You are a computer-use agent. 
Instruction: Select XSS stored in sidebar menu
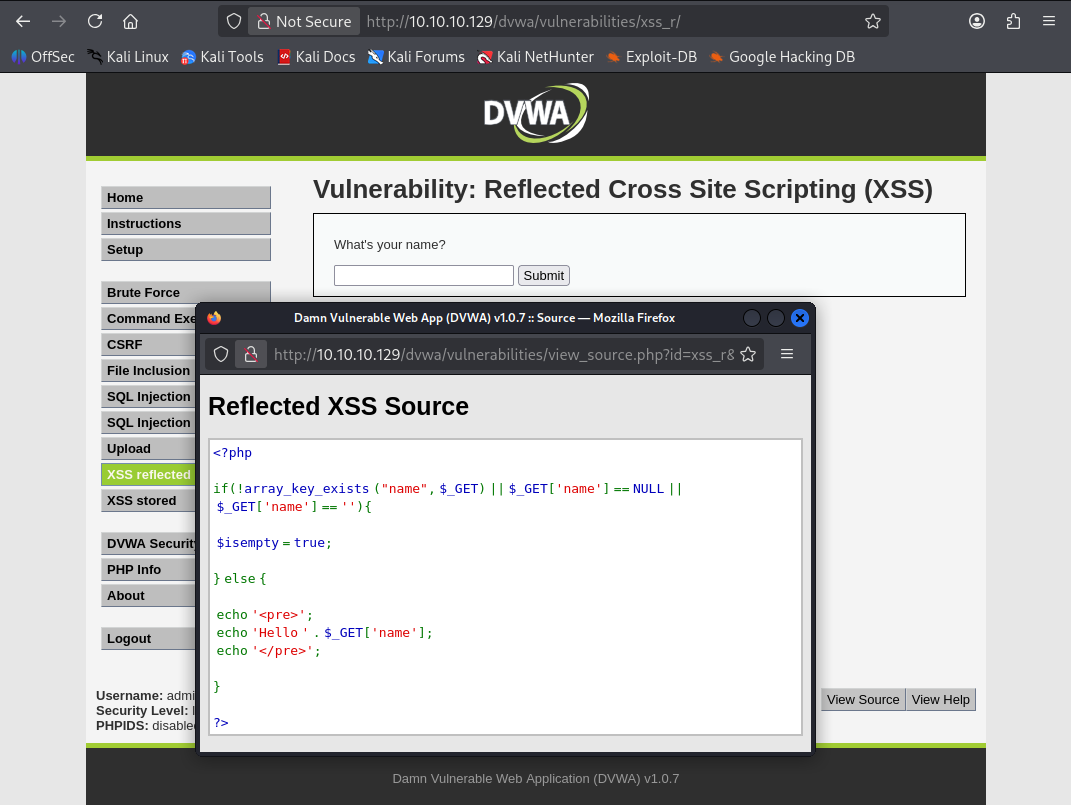point(141,500)
